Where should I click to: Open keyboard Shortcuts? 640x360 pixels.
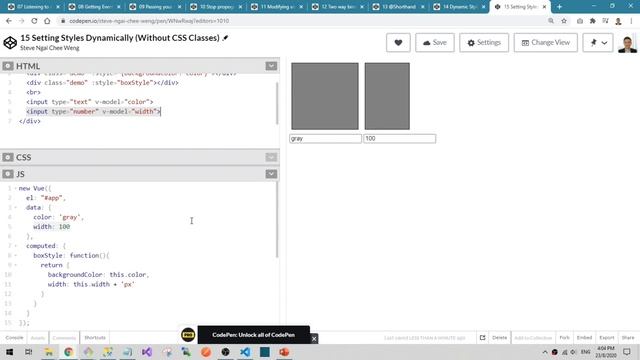click(x=95, y=338)
